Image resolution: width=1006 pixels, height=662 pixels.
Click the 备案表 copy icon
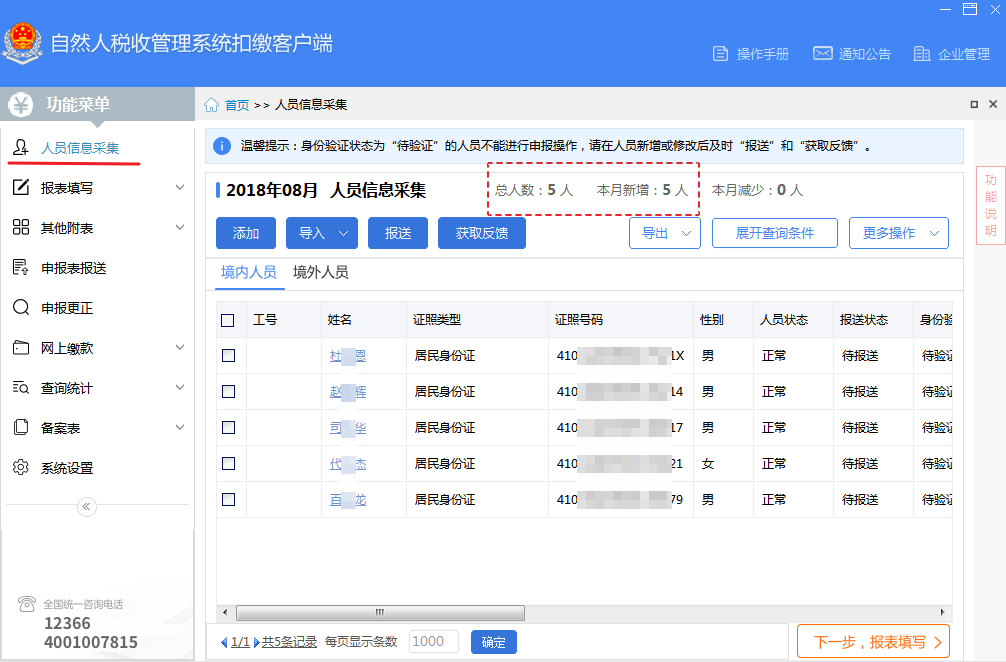point(21,427)
